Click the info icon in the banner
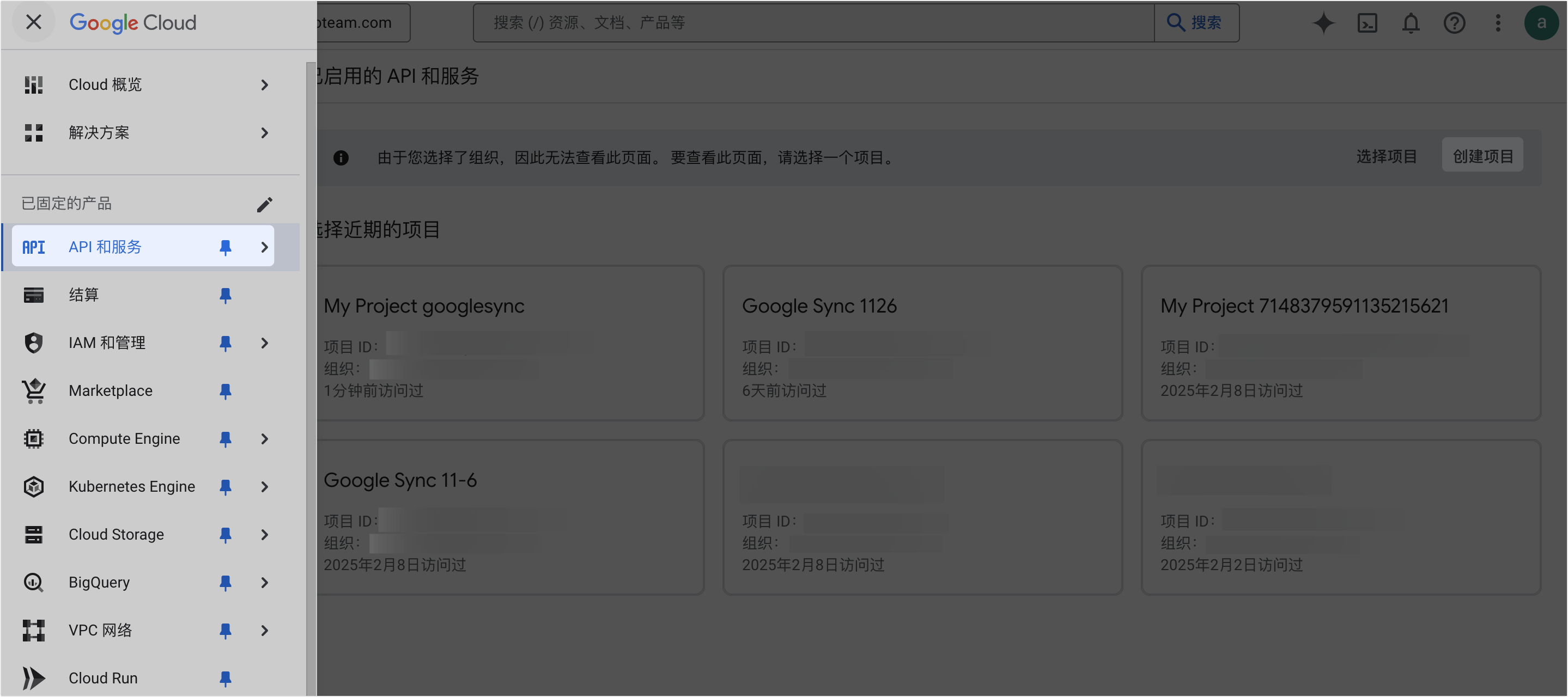The width and height of the screenshot is (1568, 697). pos(341,157)
